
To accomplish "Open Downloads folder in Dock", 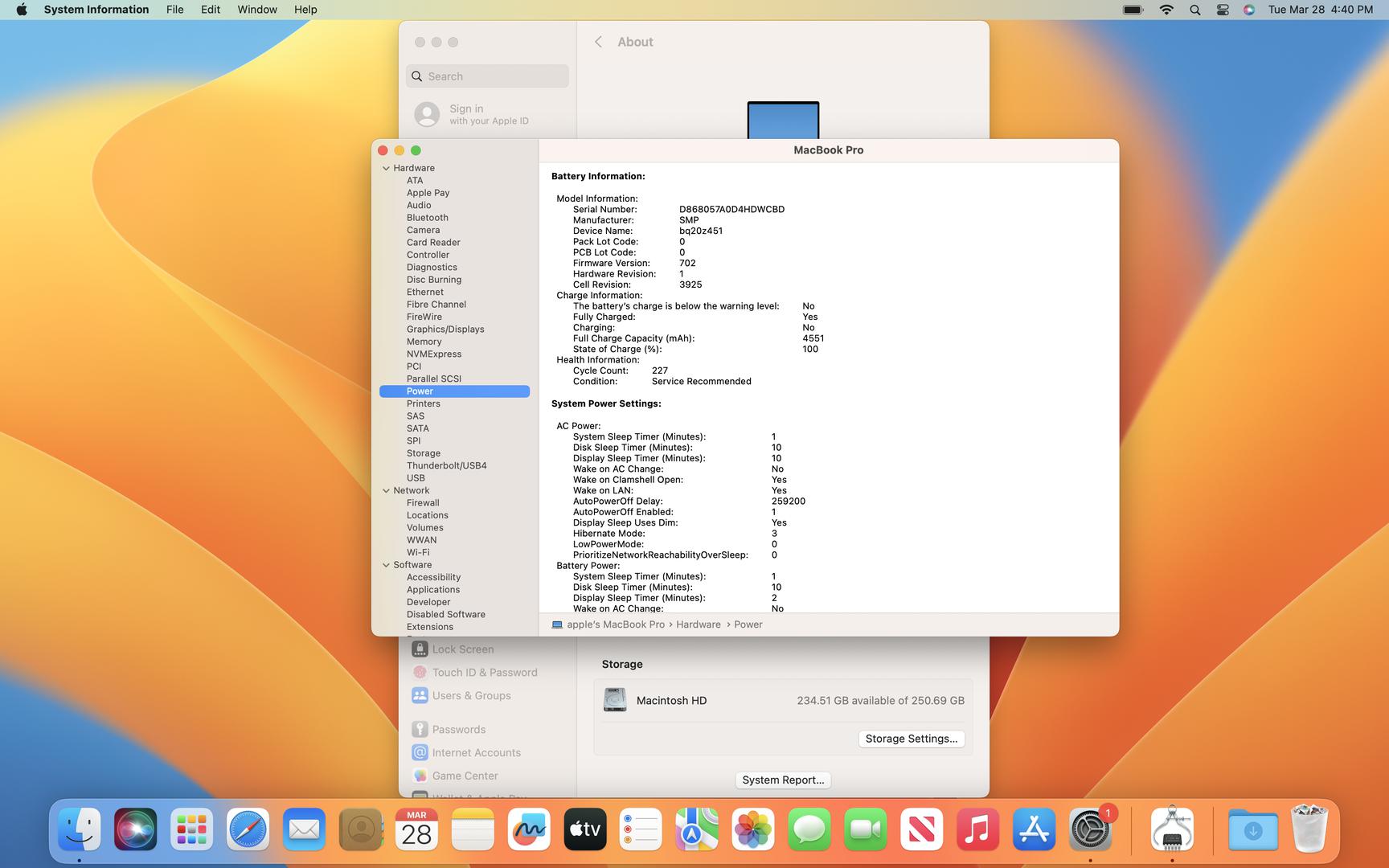I will [x=1253, y=829].
